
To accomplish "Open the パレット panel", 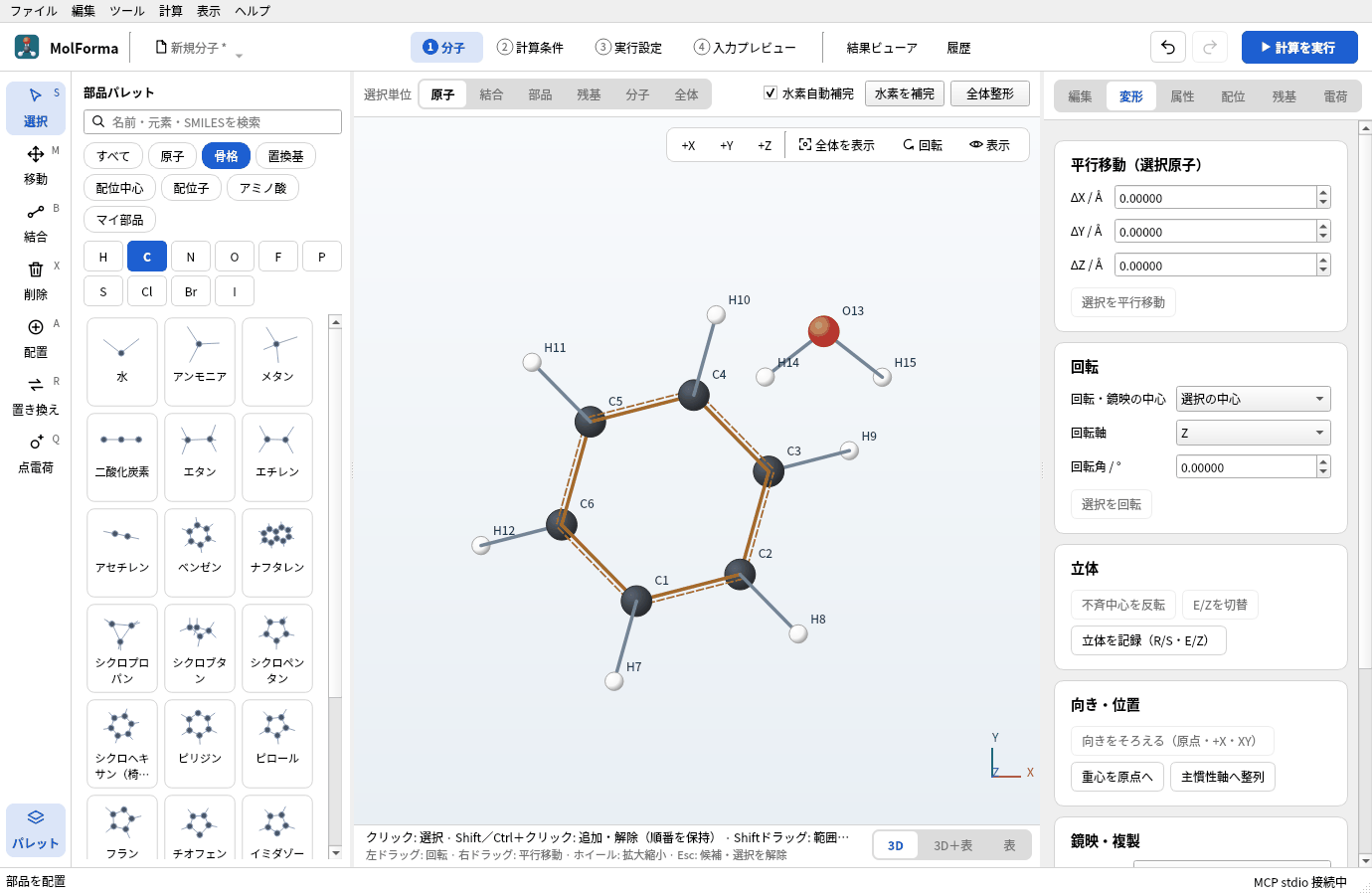I will (x=36, y=829).
